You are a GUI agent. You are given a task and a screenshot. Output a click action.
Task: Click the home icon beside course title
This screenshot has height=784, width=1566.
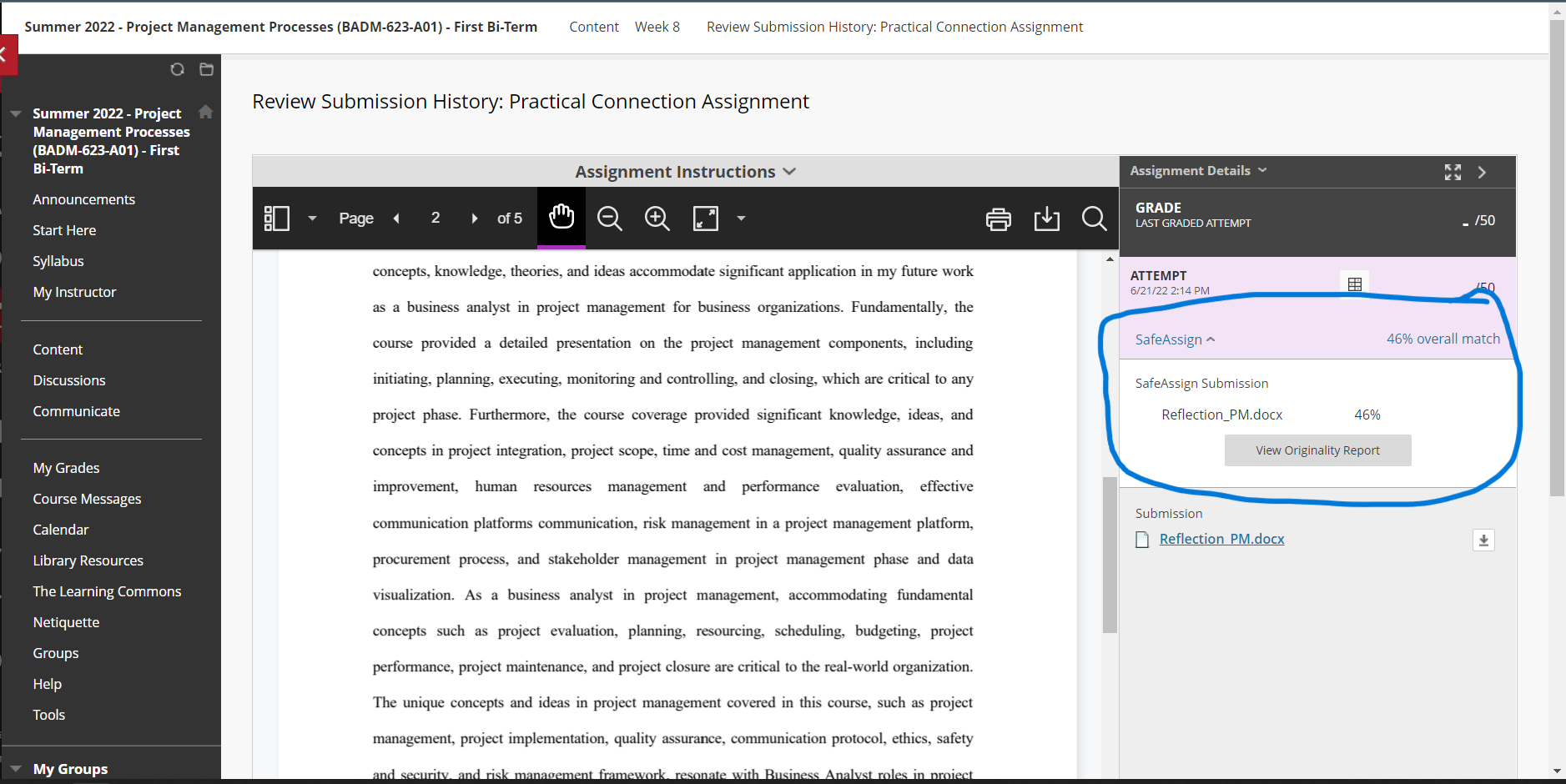pos(205,112)
